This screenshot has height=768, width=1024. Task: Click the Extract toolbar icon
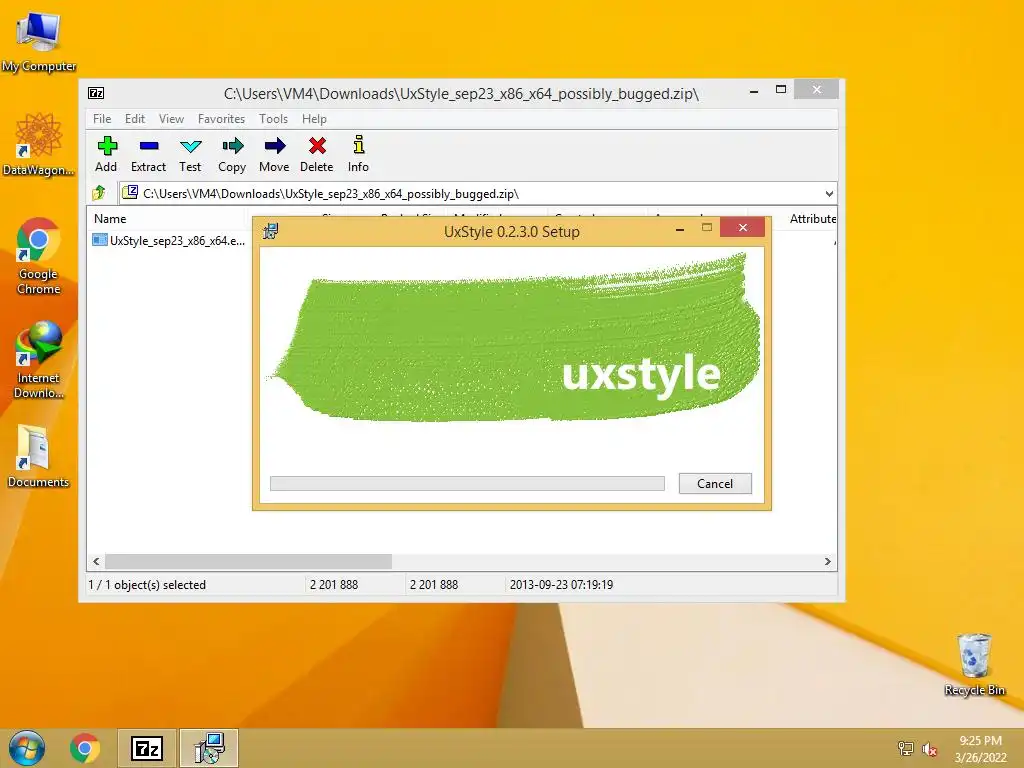point(148,154)
